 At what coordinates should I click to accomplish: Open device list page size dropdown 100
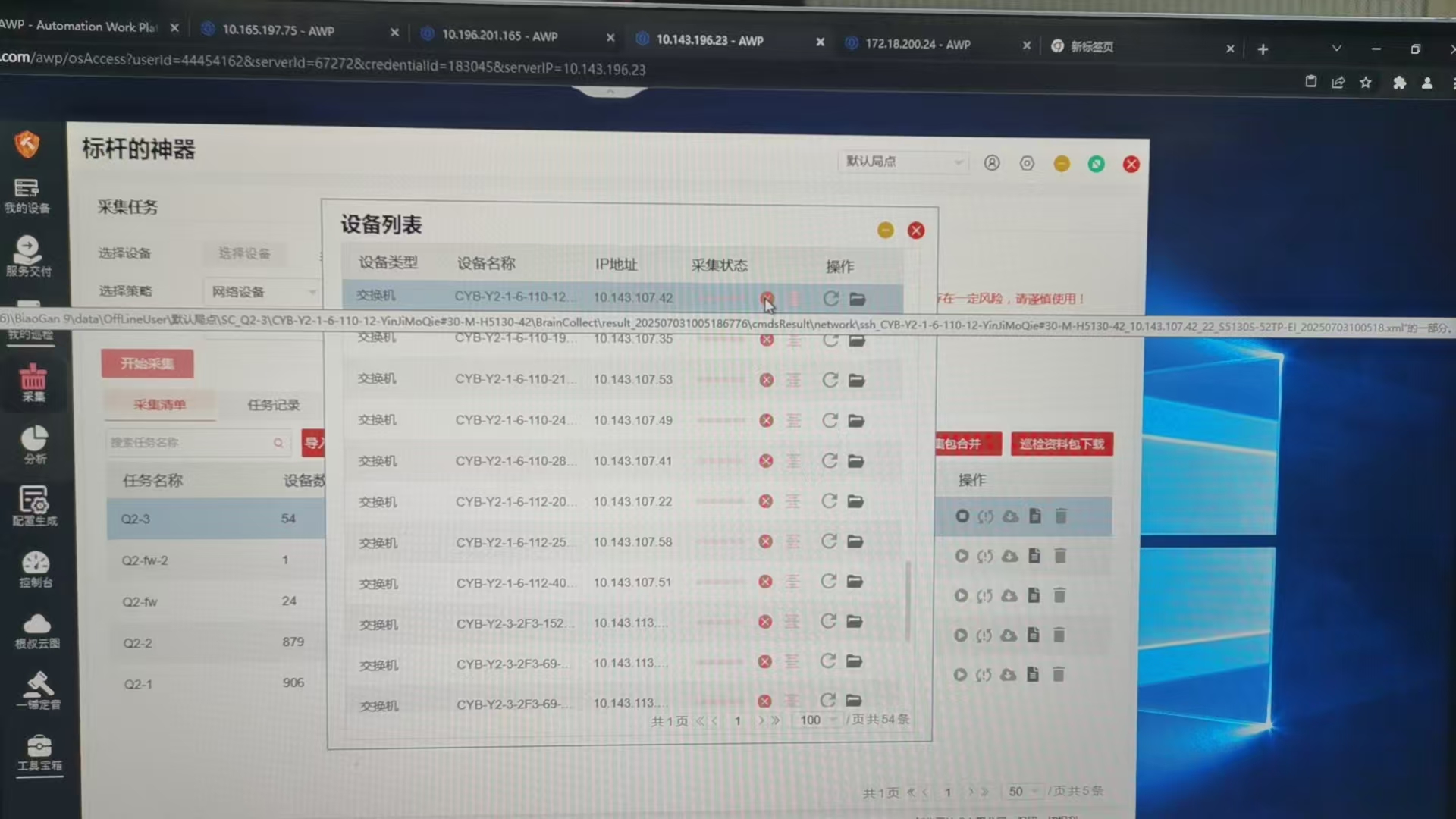[x=817, y=720]
